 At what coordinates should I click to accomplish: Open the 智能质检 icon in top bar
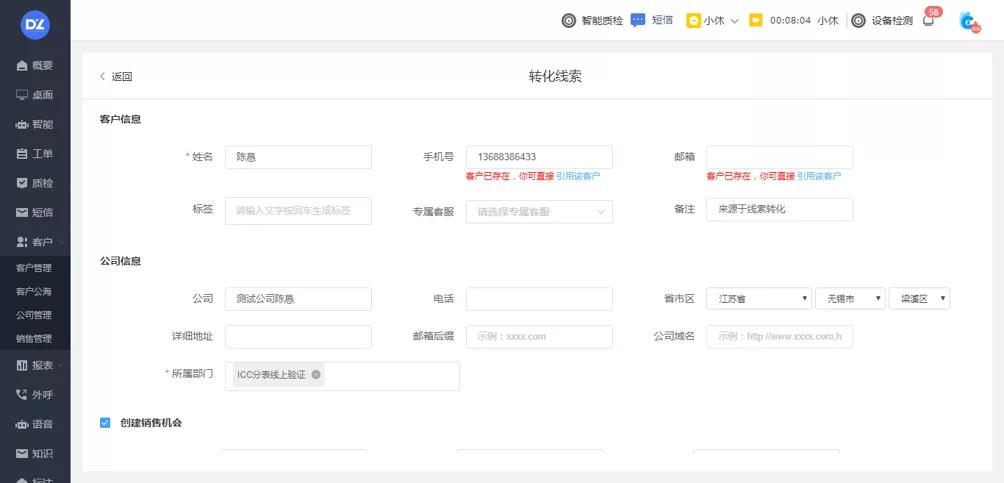pos(568,20)
